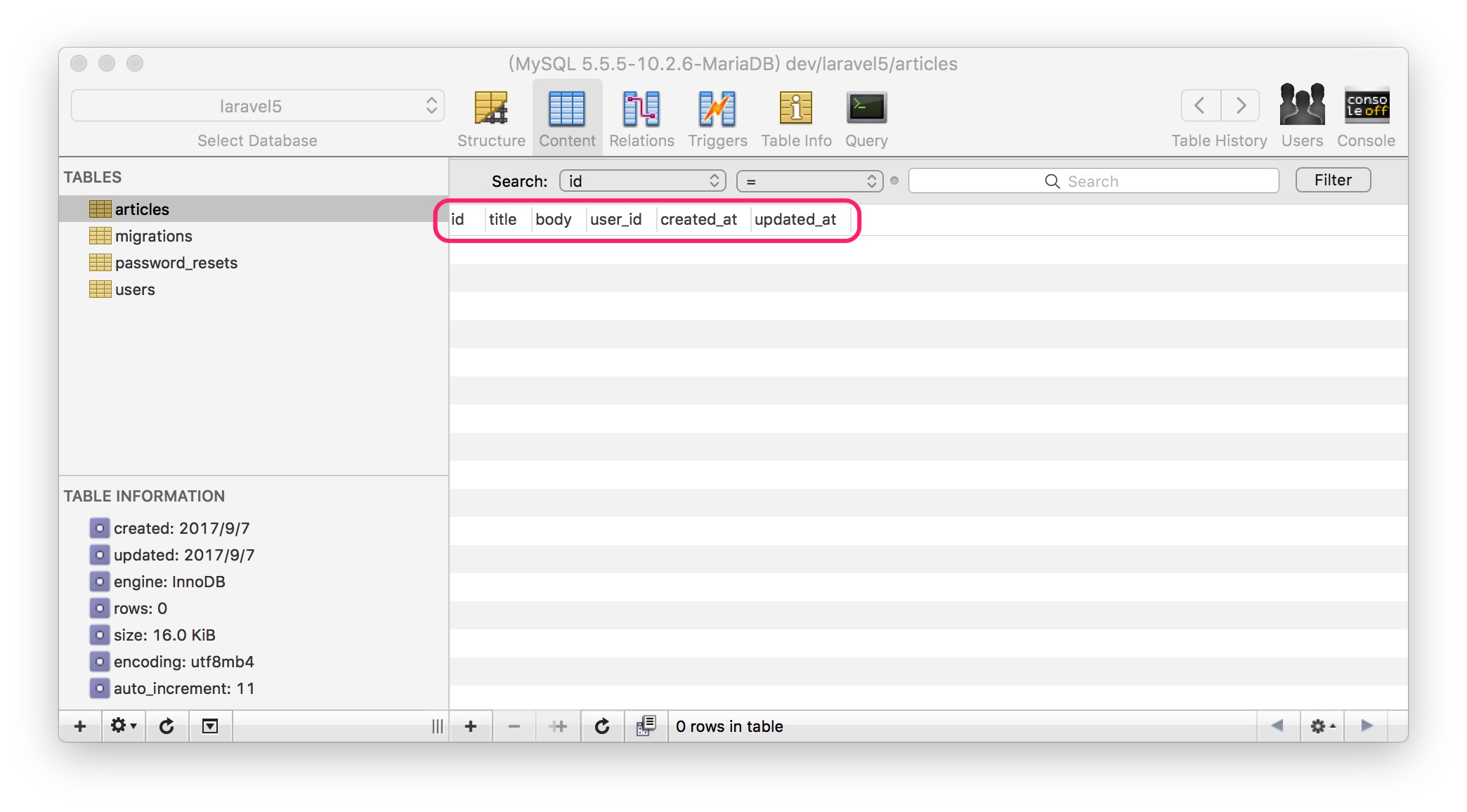Click the sidebar divider handle
1467x812 pixels.
437,726
